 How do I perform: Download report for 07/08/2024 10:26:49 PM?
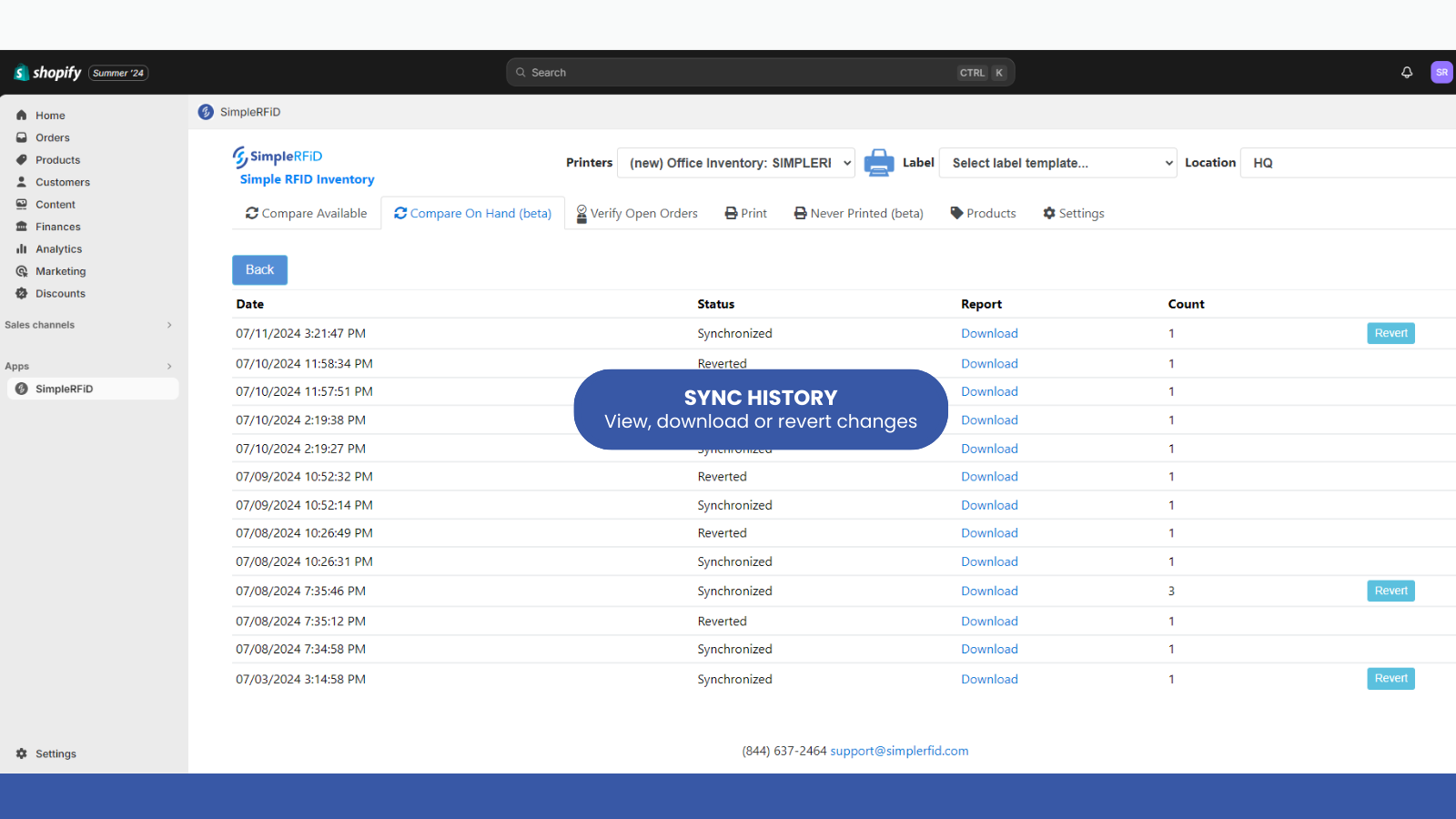(990, 533)
